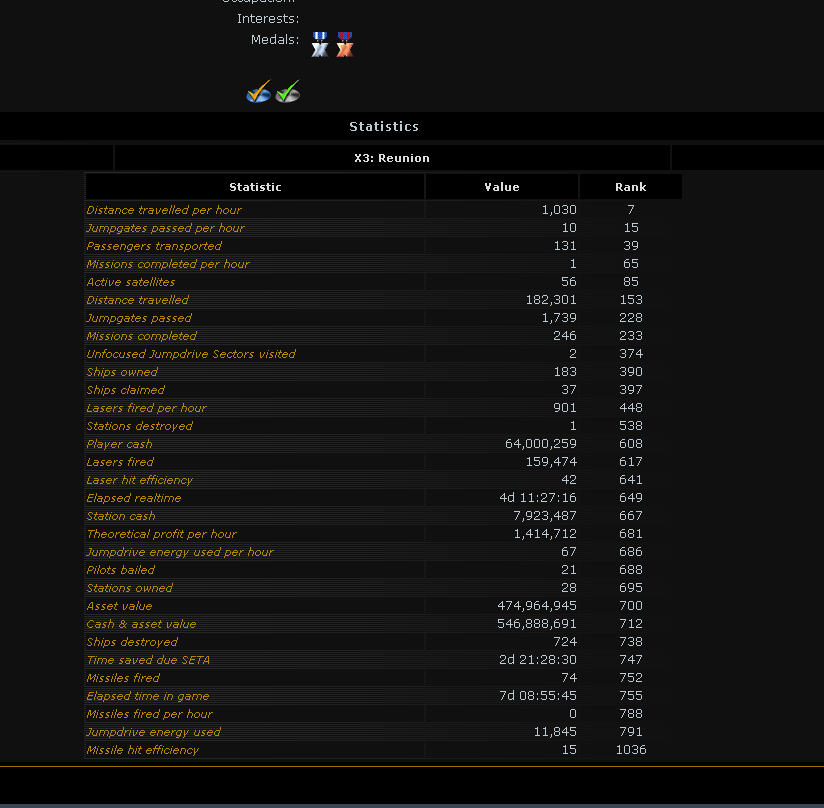Screen dimensions: 824x808
Task: Click the Interests label
Action: click(x=268, y=19)
